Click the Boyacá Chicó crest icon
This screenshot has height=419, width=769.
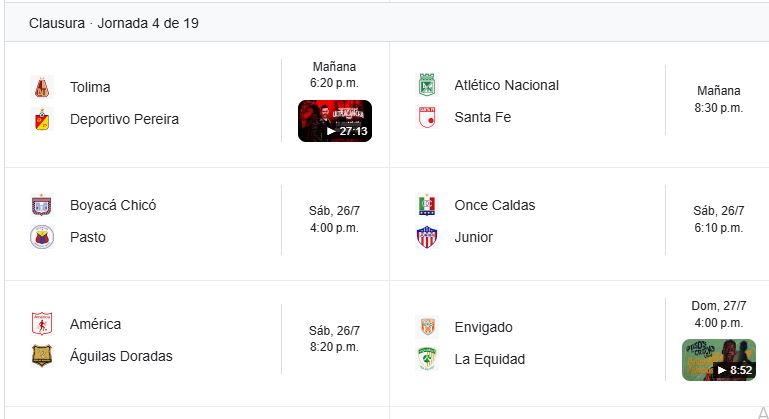point(42,205)
